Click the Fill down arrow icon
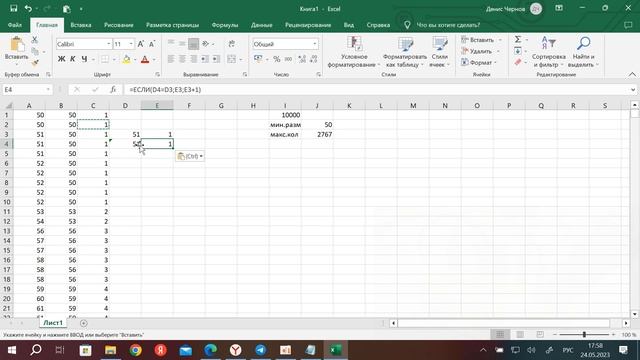The height and width of the screenshot is (360, 640). [x=518, y=51]
